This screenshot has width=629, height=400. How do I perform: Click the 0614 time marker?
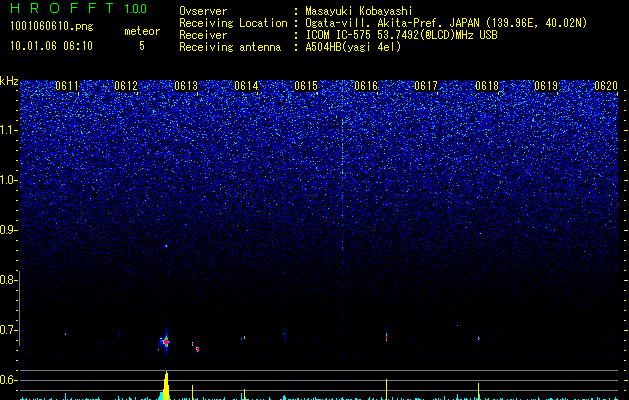click(x=246, y=86)
